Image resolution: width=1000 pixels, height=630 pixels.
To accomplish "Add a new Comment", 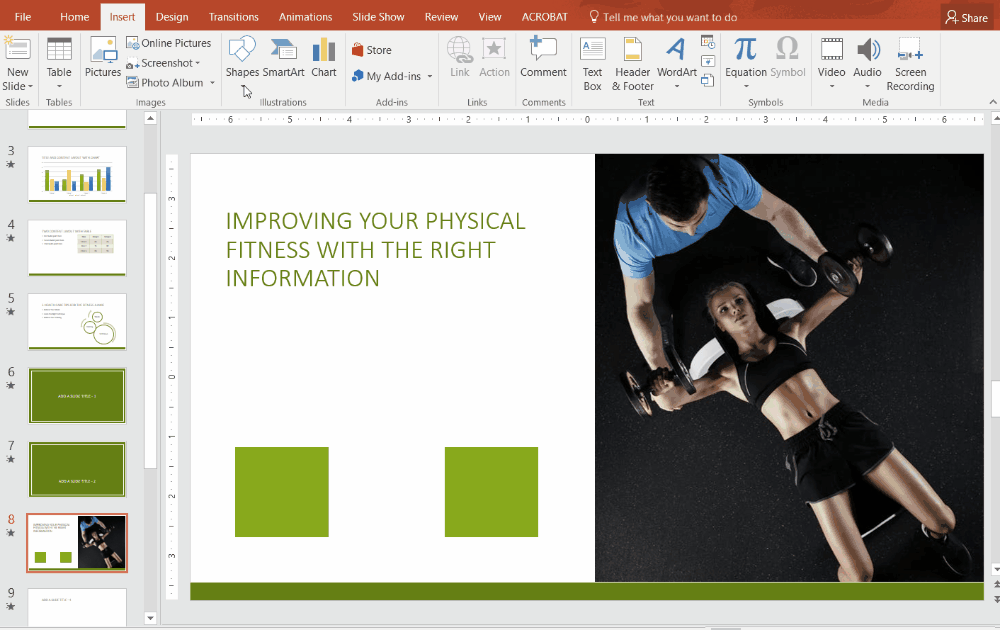I will [543, 60].
